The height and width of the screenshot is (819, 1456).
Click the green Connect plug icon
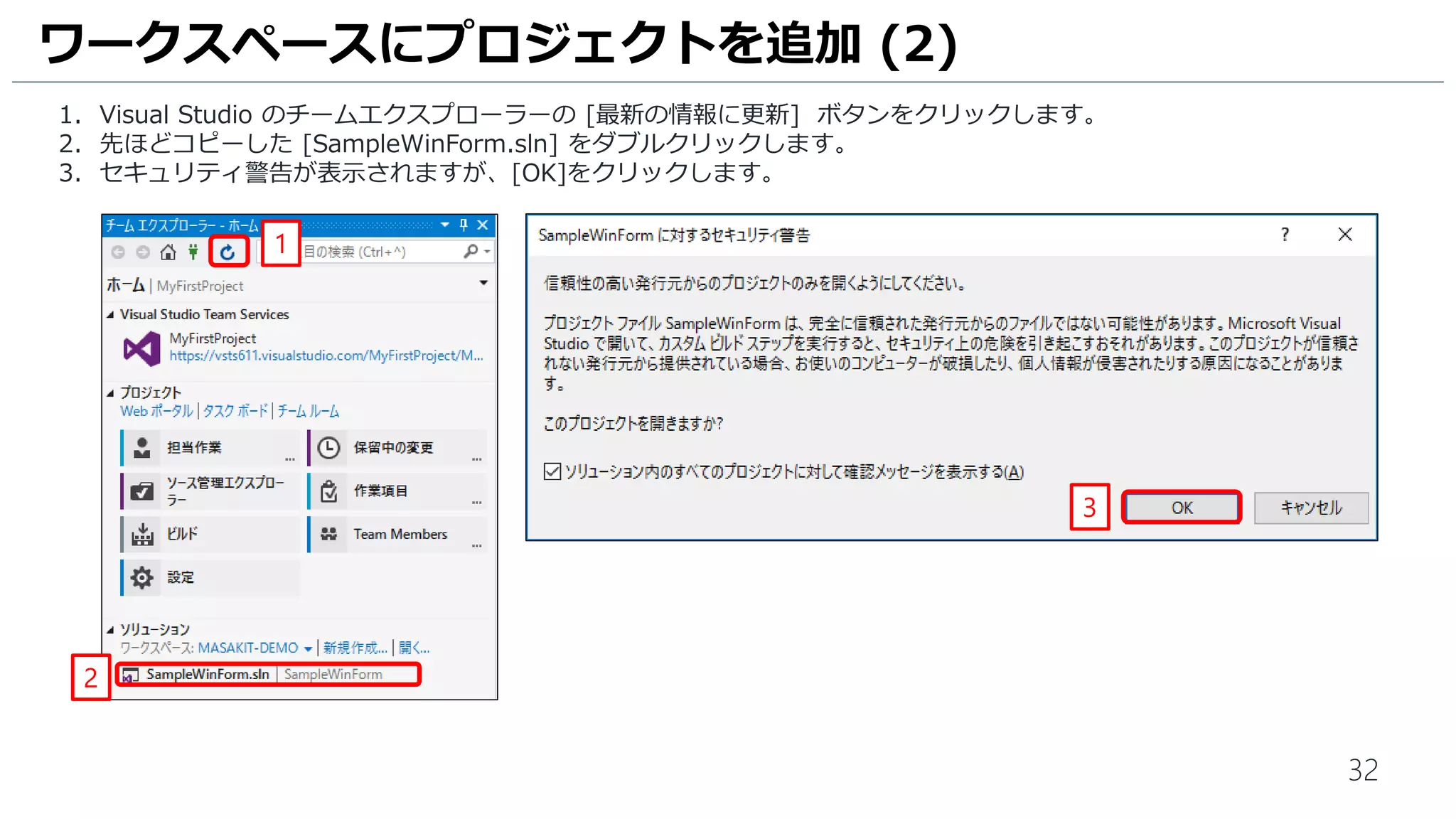(x=193, y=252)
